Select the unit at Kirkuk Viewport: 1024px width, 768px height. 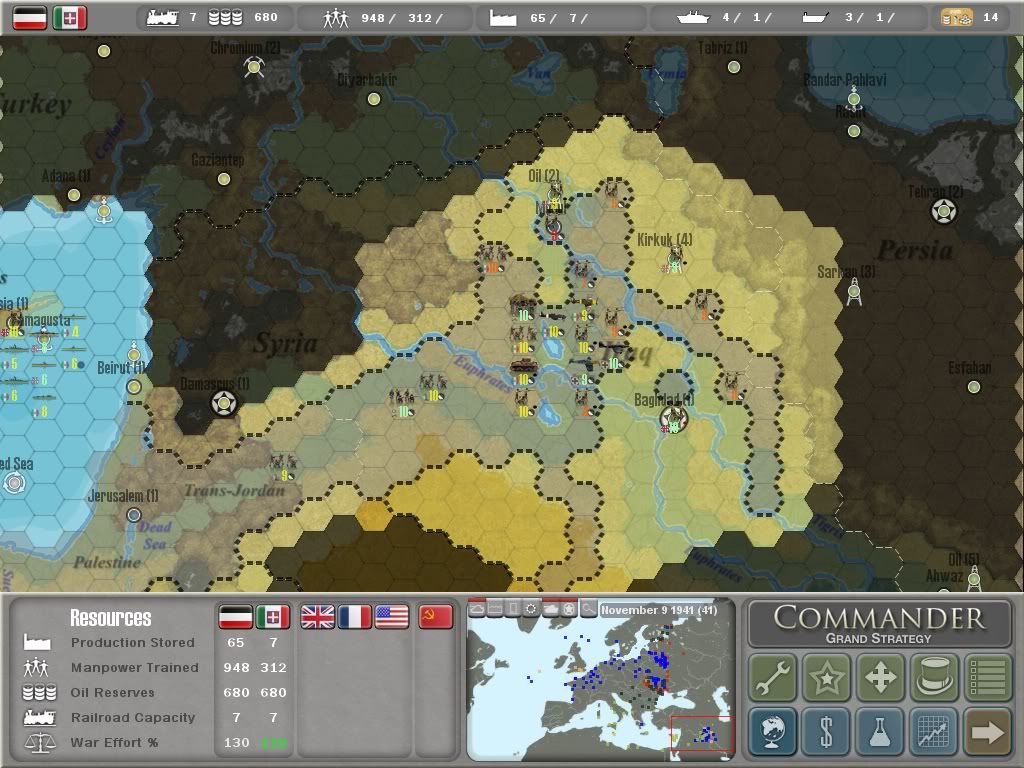[673, 259]
